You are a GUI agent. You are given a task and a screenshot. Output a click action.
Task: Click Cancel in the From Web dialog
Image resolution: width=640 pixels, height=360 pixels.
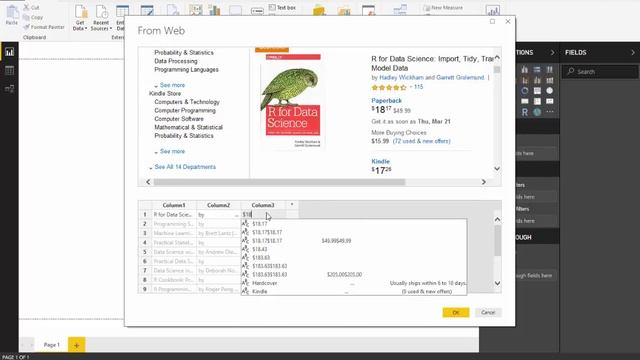[488, 312]
